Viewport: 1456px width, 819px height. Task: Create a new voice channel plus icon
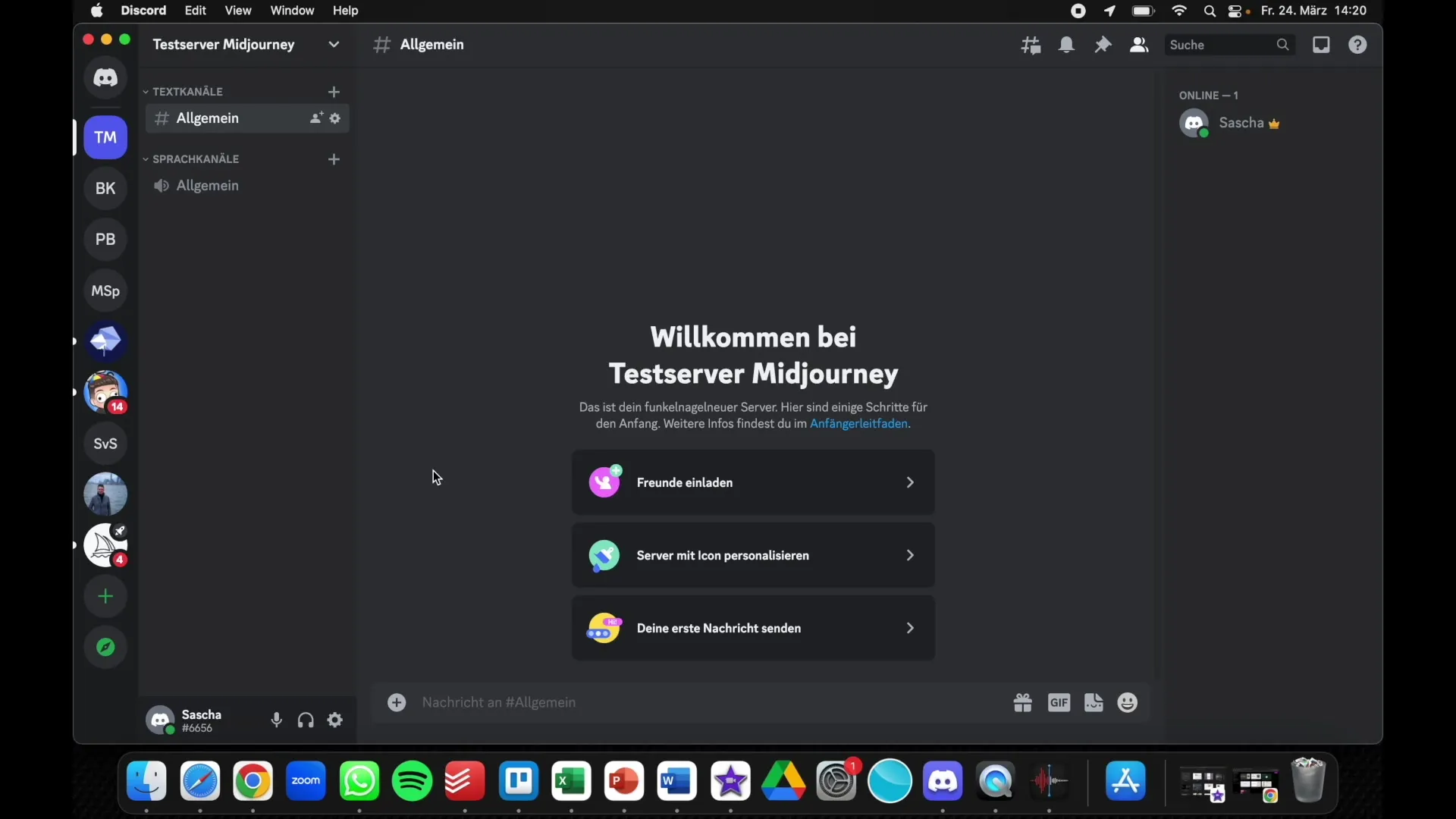(x=334, y=159)
